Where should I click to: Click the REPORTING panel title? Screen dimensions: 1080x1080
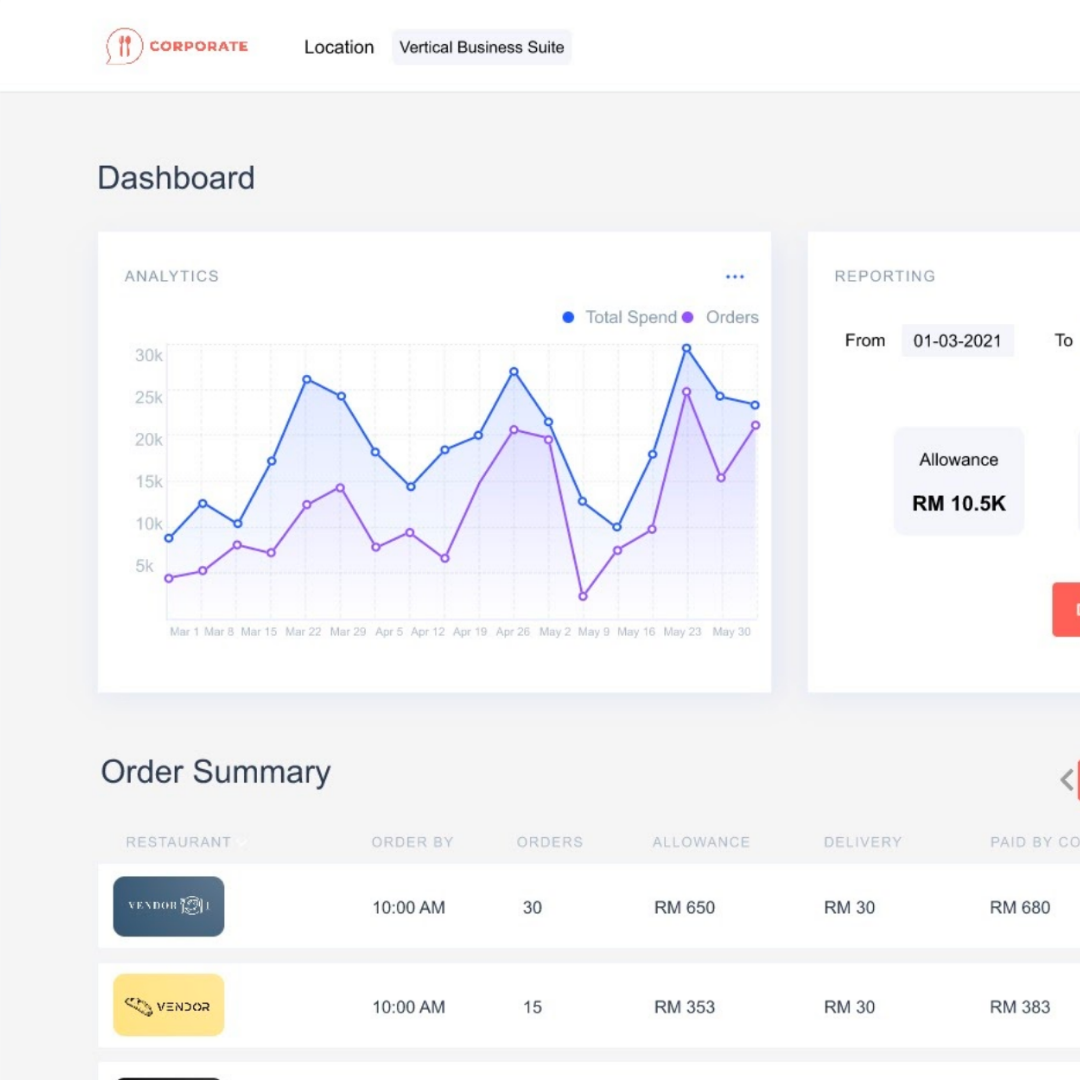tap(884, 276)
